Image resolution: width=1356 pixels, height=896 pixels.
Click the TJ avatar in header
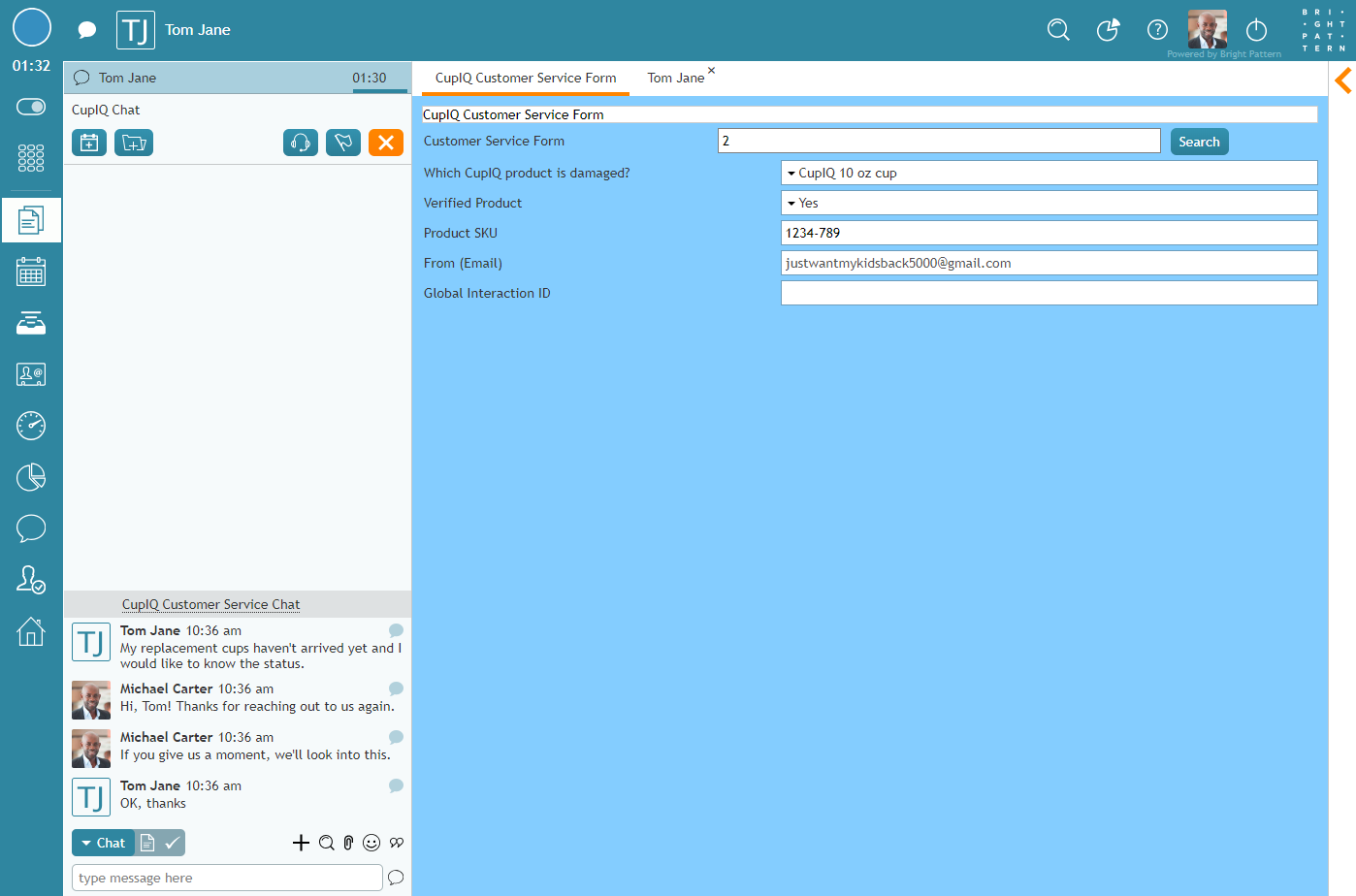click(x=136, y=30)
